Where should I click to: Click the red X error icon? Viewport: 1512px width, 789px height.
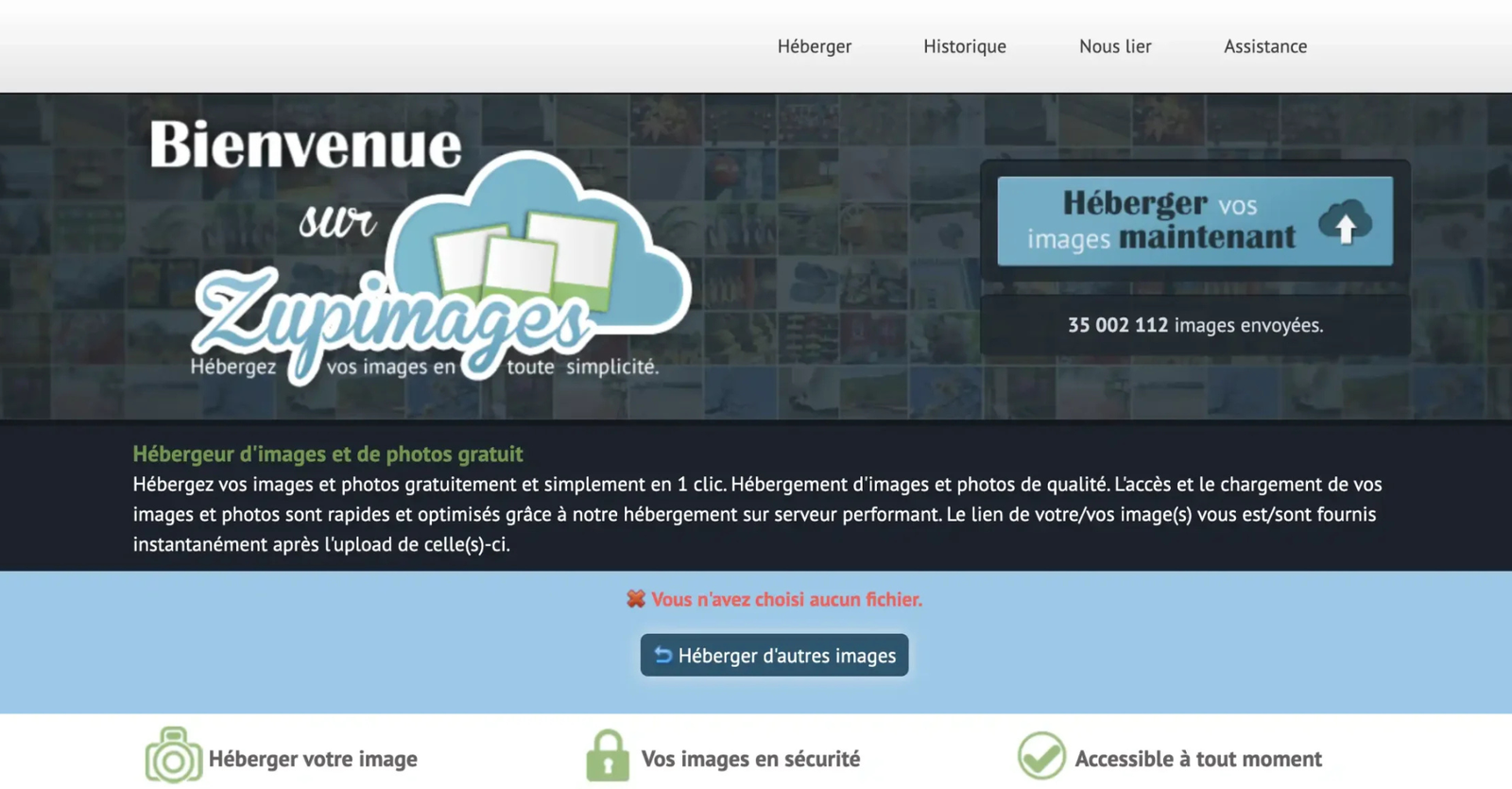coord(636,599)
